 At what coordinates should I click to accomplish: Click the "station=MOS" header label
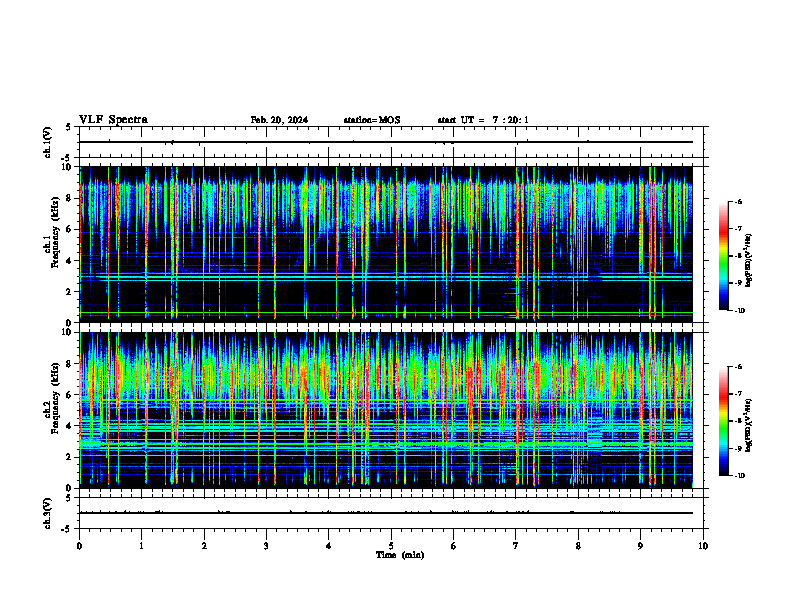[x=372, y=120]
